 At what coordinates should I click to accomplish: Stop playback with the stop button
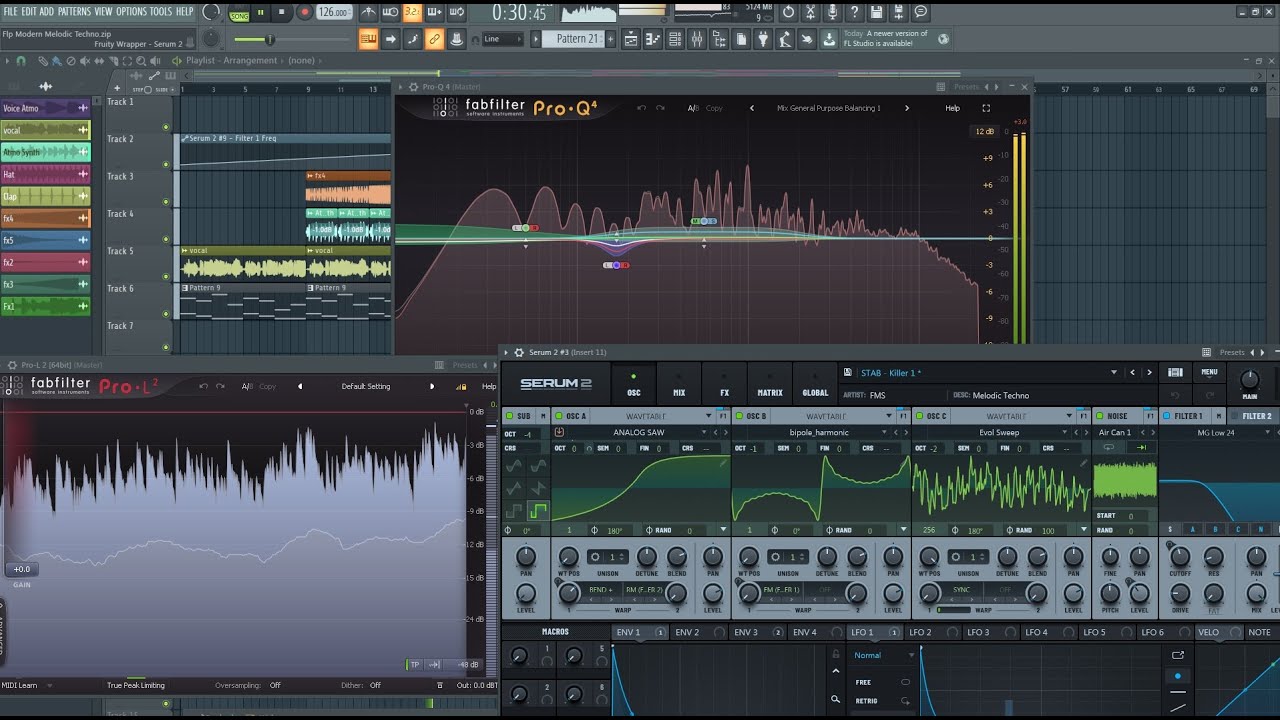(x=282, y=12)
